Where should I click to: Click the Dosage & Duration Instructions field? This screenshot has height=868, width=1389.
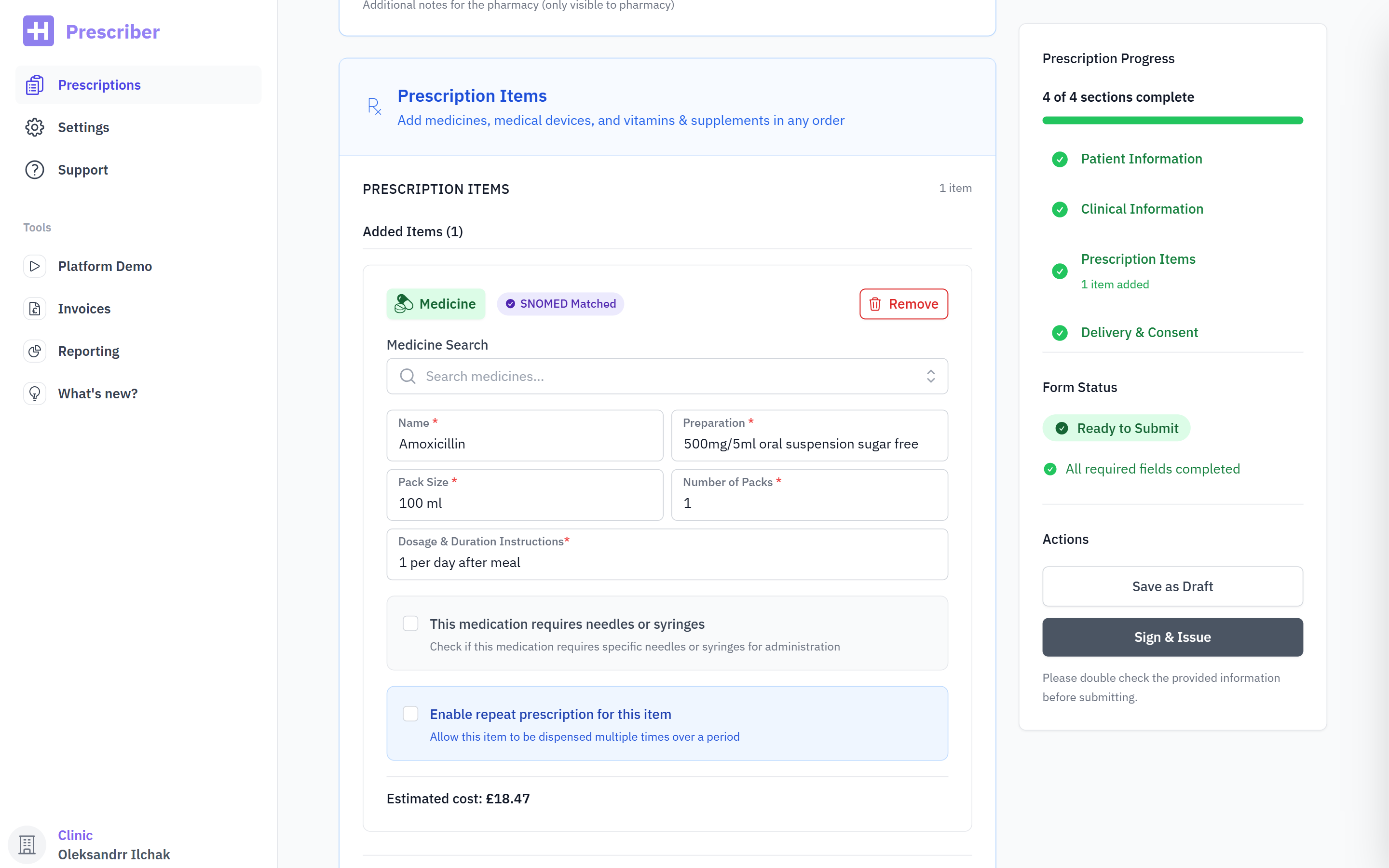667,562
